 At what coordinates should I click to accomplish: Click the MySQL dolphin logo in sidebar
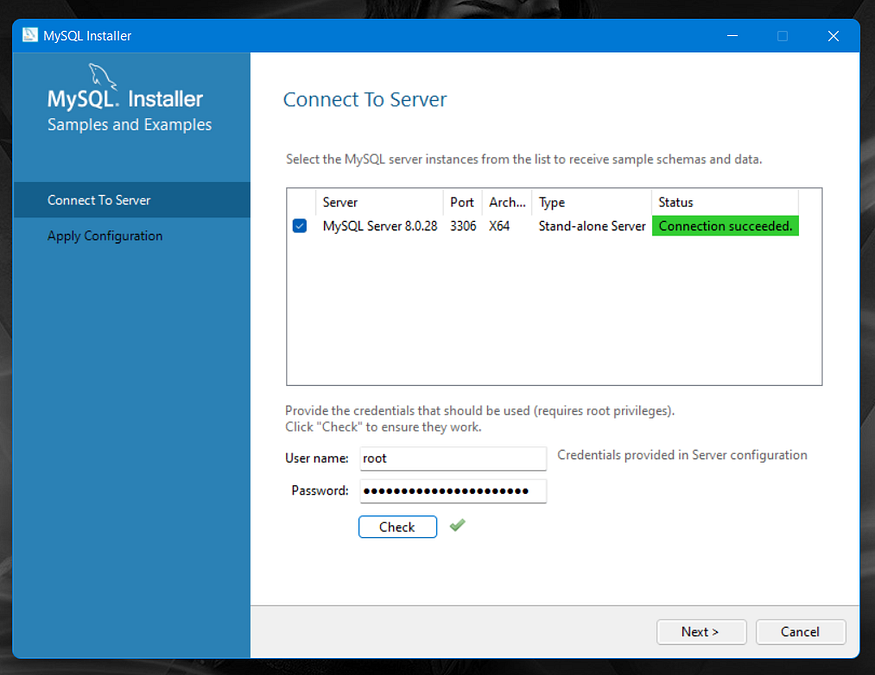pyautogui.click(x=102, y=76)
